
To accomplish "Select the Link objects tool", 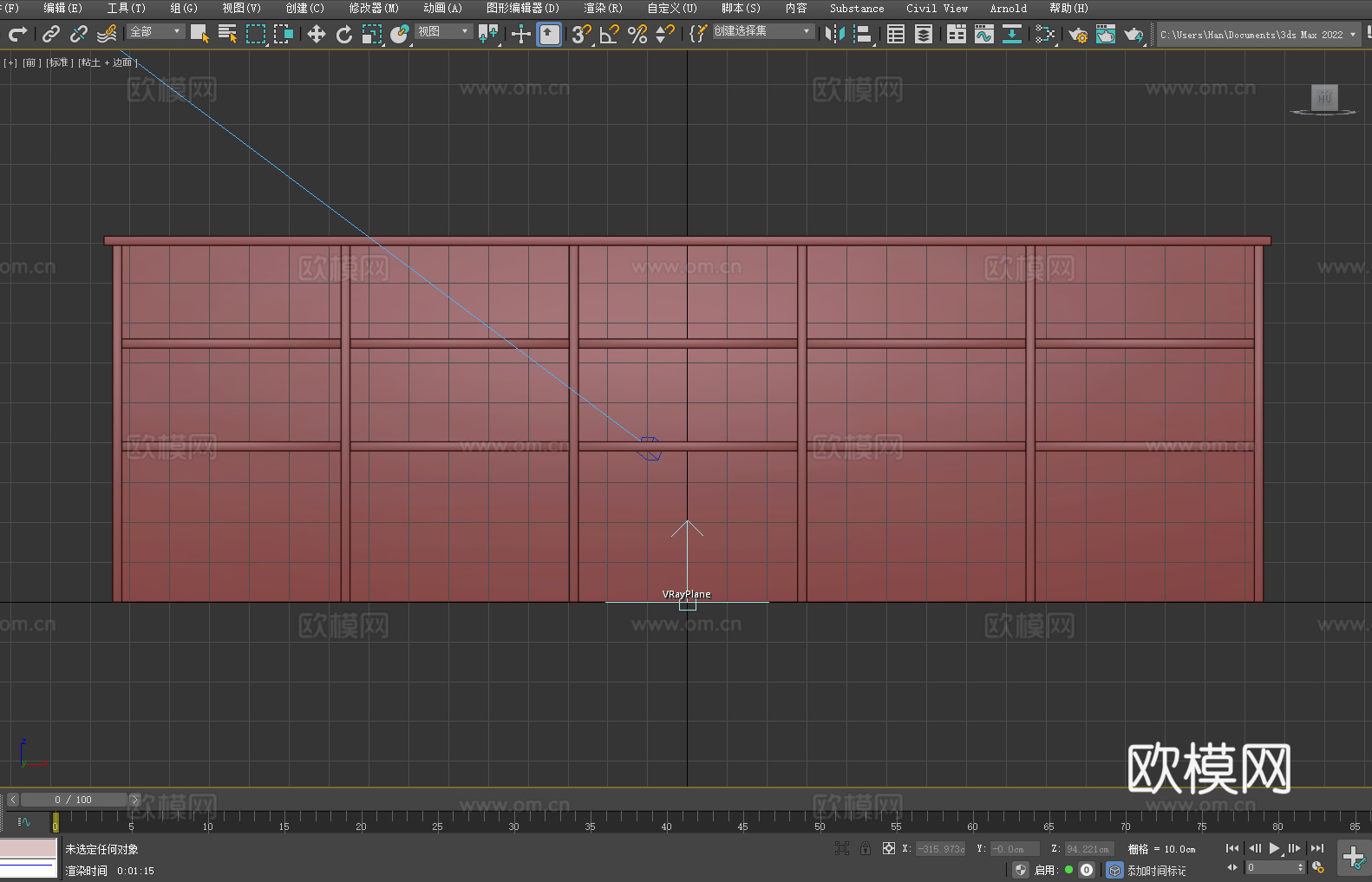I will (51, 34).
